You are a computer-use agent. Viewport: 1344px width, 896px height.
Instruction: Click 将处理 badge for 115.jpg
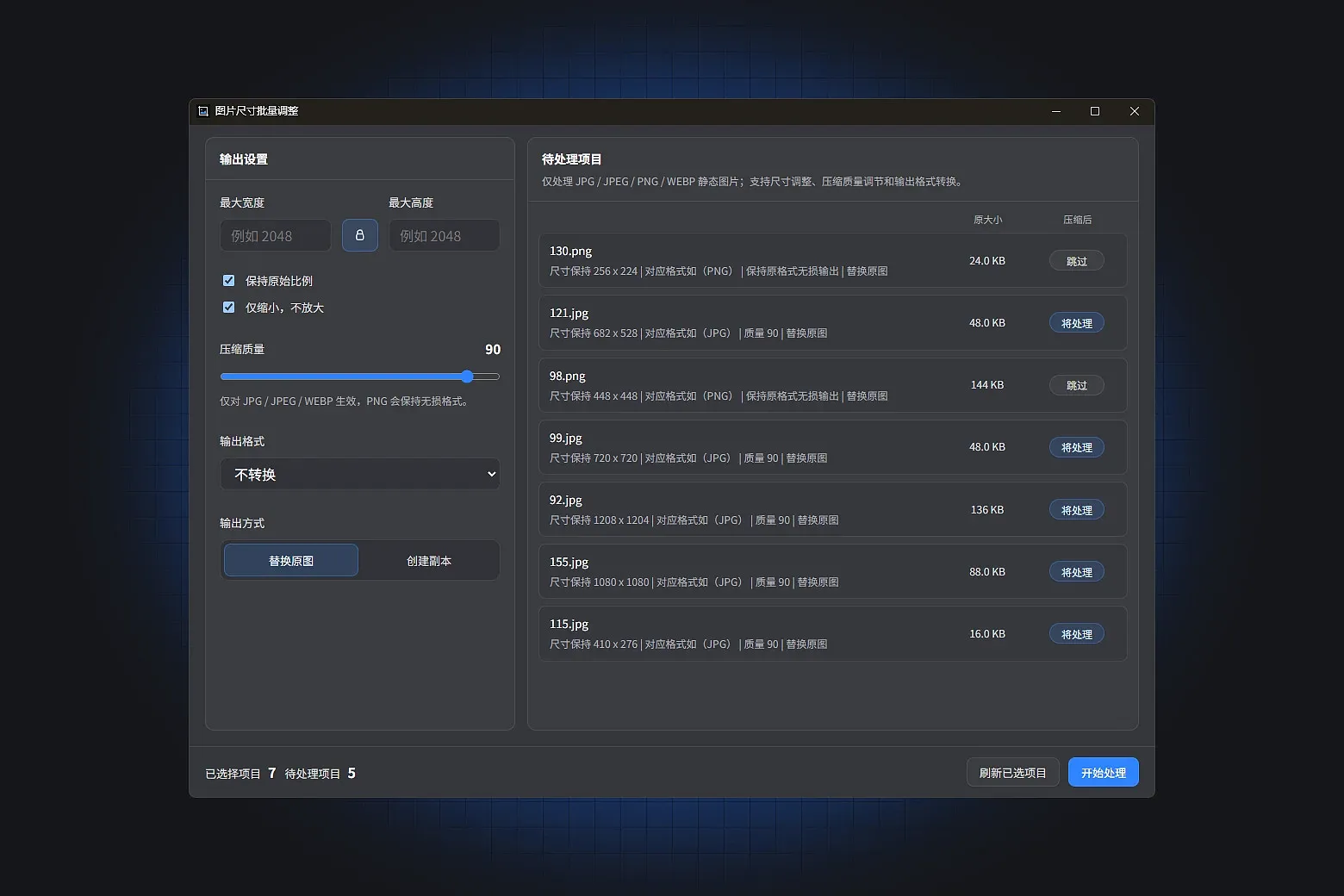[1076, 634]
